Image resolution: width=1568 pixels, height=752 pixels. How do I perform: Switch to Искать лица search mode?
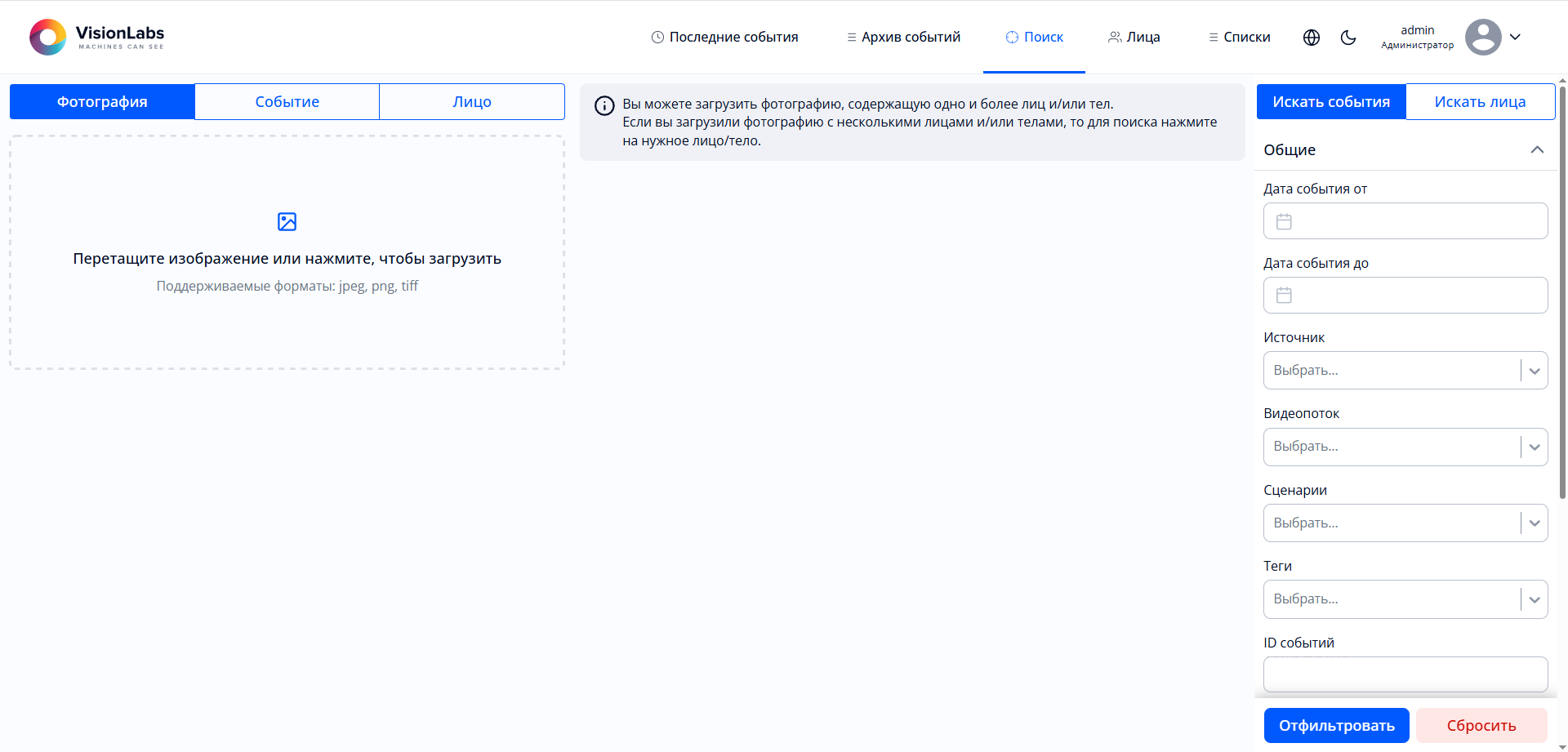tap(1480, 101)
